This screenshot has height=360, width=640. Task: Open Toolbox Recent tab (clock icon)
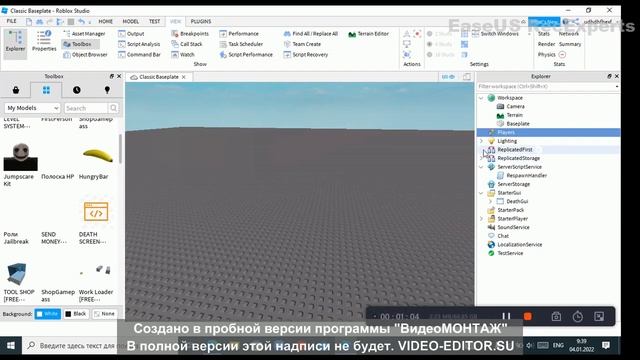click(x=77, y=90)
